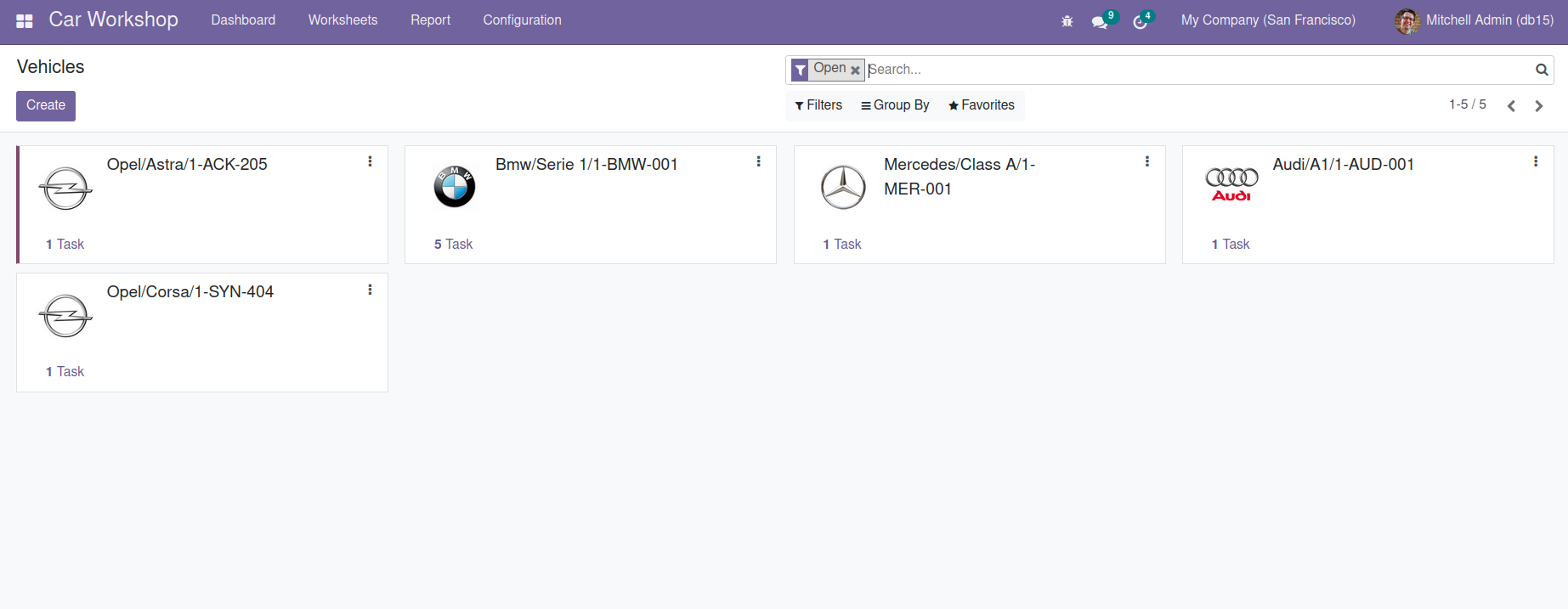Open kebab menu on Opel/Astra card

[x=370, y=161]
